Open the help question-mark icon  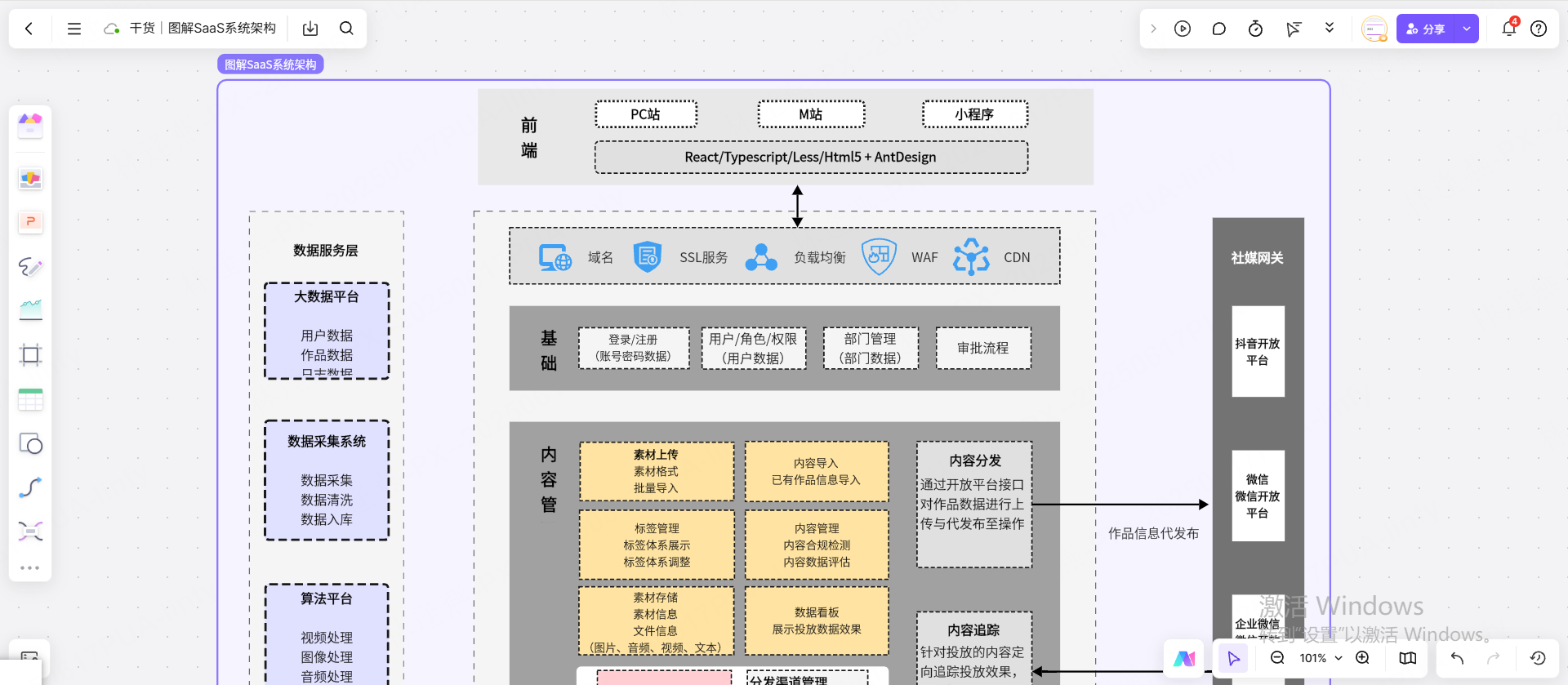click(x=1539, y=29)
